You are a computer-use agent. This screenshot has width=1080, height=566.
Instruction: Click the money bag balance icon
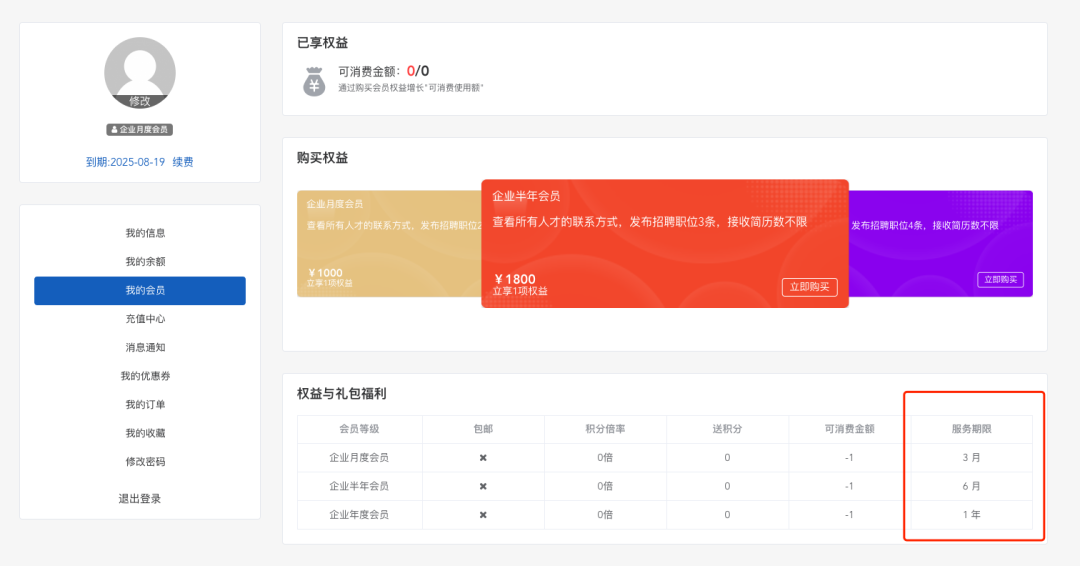click(314, 81)
